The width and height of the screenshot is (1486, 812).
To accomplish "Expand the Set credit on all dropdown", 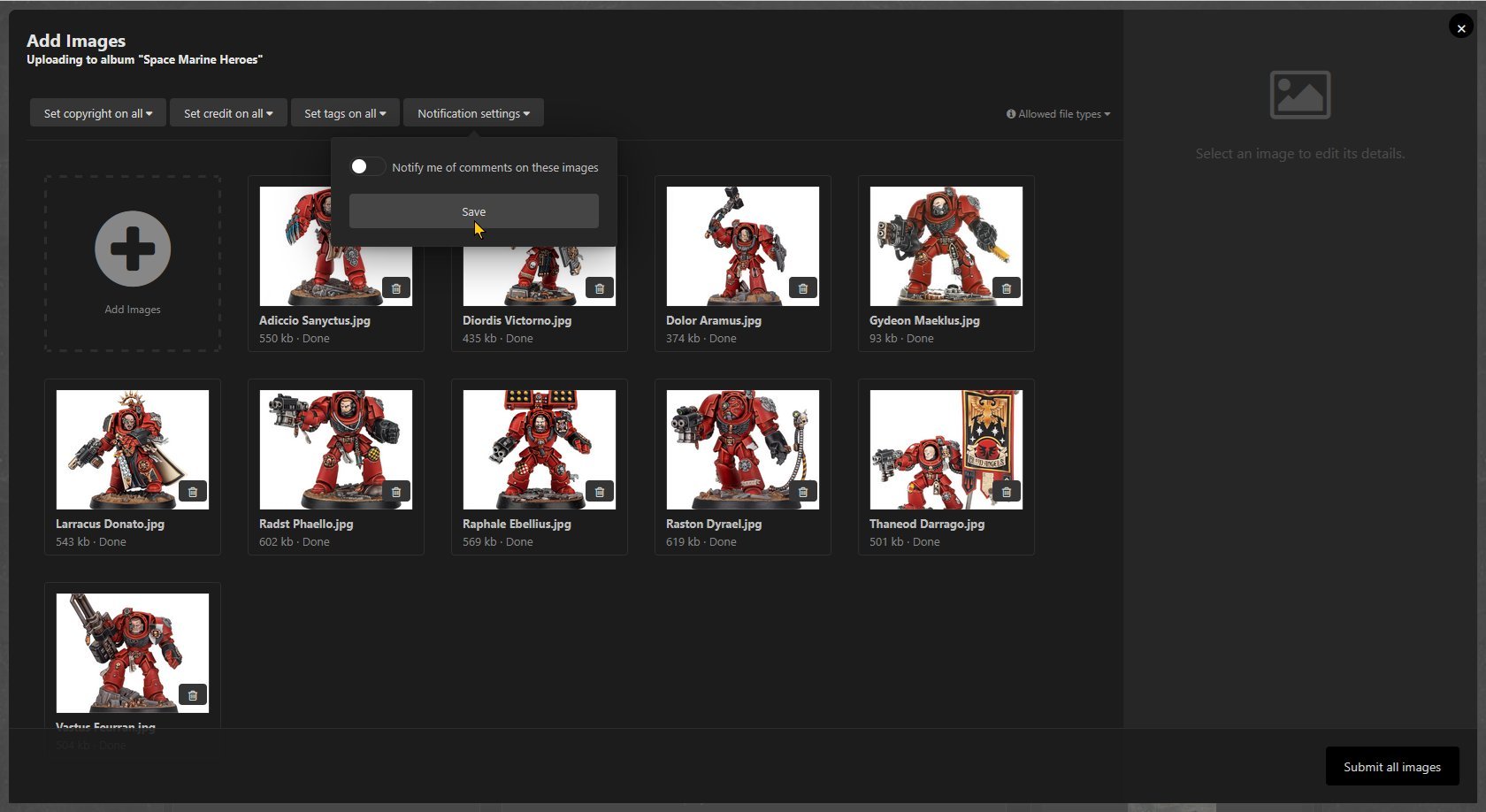I will (x=228, y=113).
